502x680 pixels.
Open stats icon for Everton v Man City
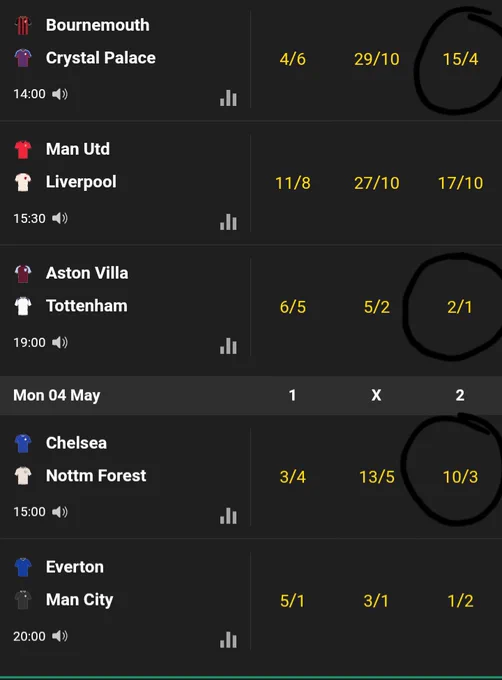pyautogui.click(x=228, y=640)
